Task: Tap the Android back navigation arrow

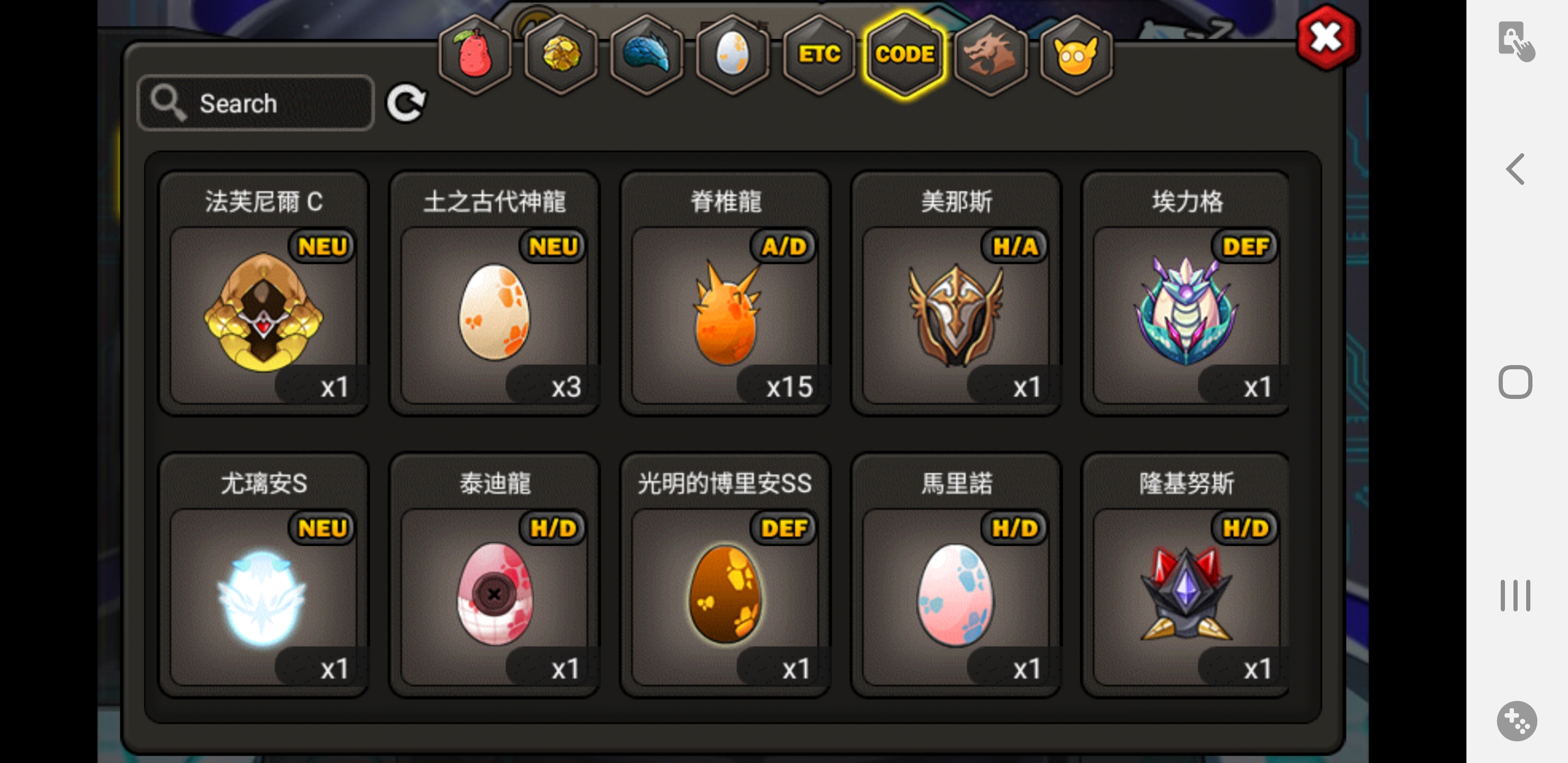Action: [x=1515, y=168]
